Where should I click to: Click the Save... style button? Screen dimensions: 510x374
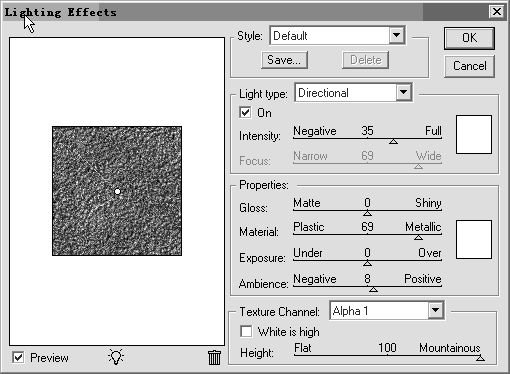[284, 60]
